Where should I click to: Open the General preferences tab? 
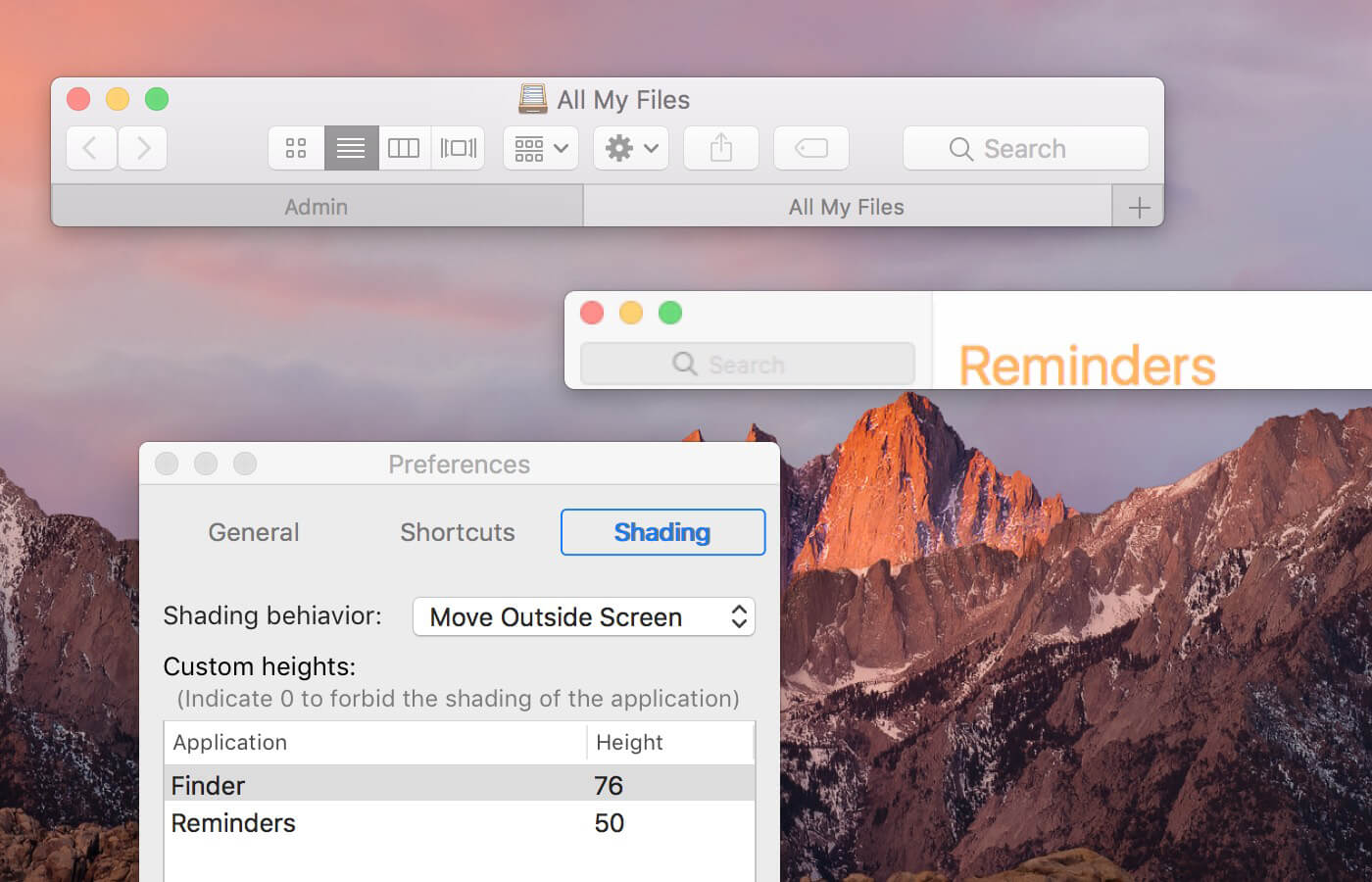click(x=254, y=532)
